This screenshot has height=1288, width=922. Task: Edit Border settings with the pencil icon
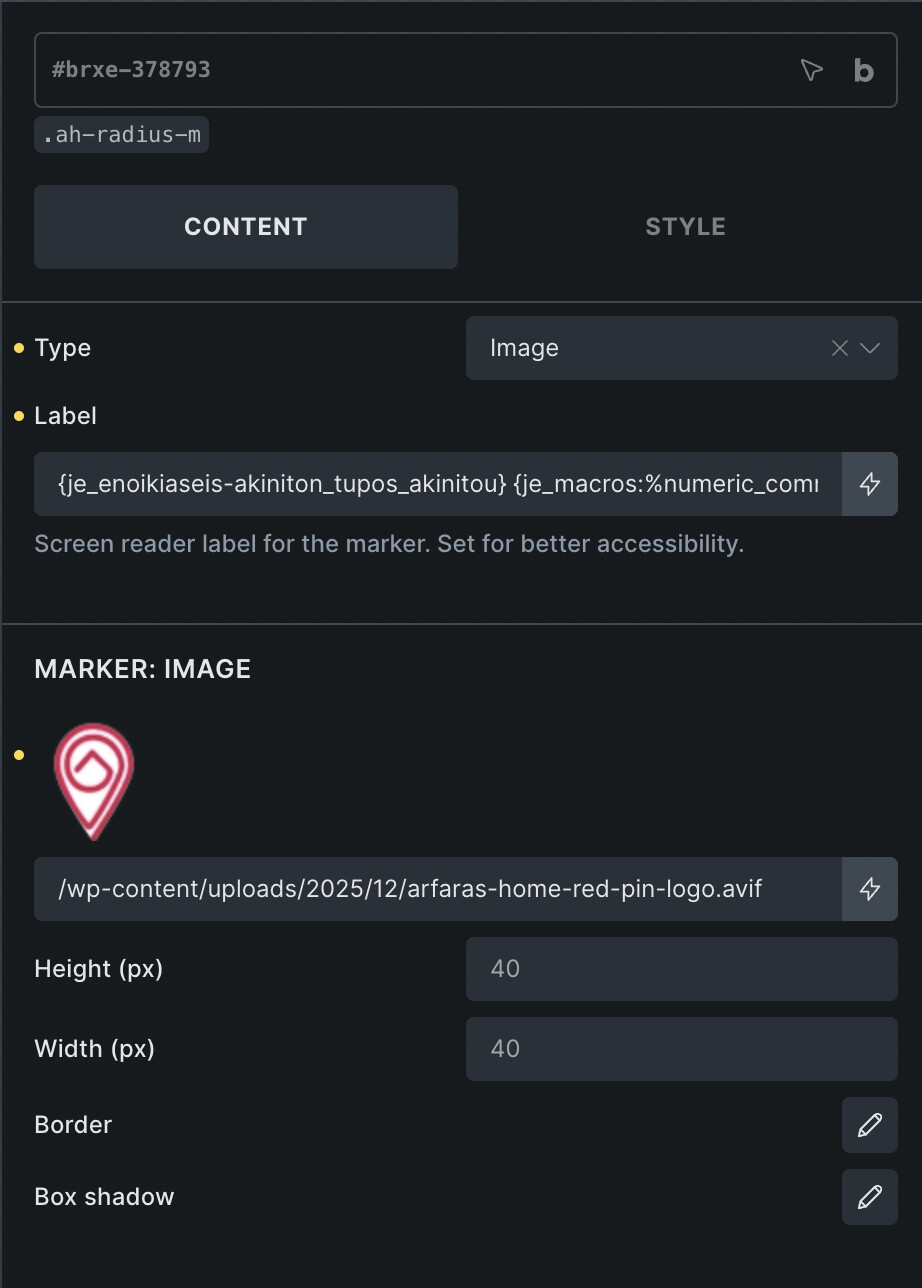(869, 1124)
